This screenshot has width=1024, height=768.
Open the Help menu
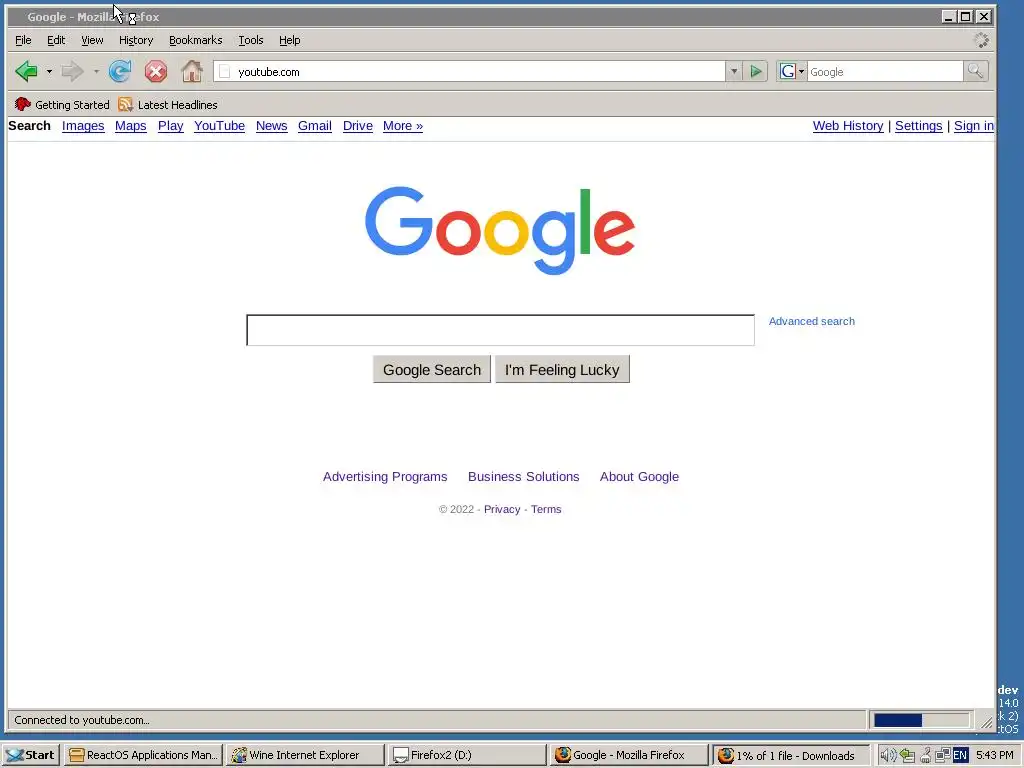tap(289, 40)
